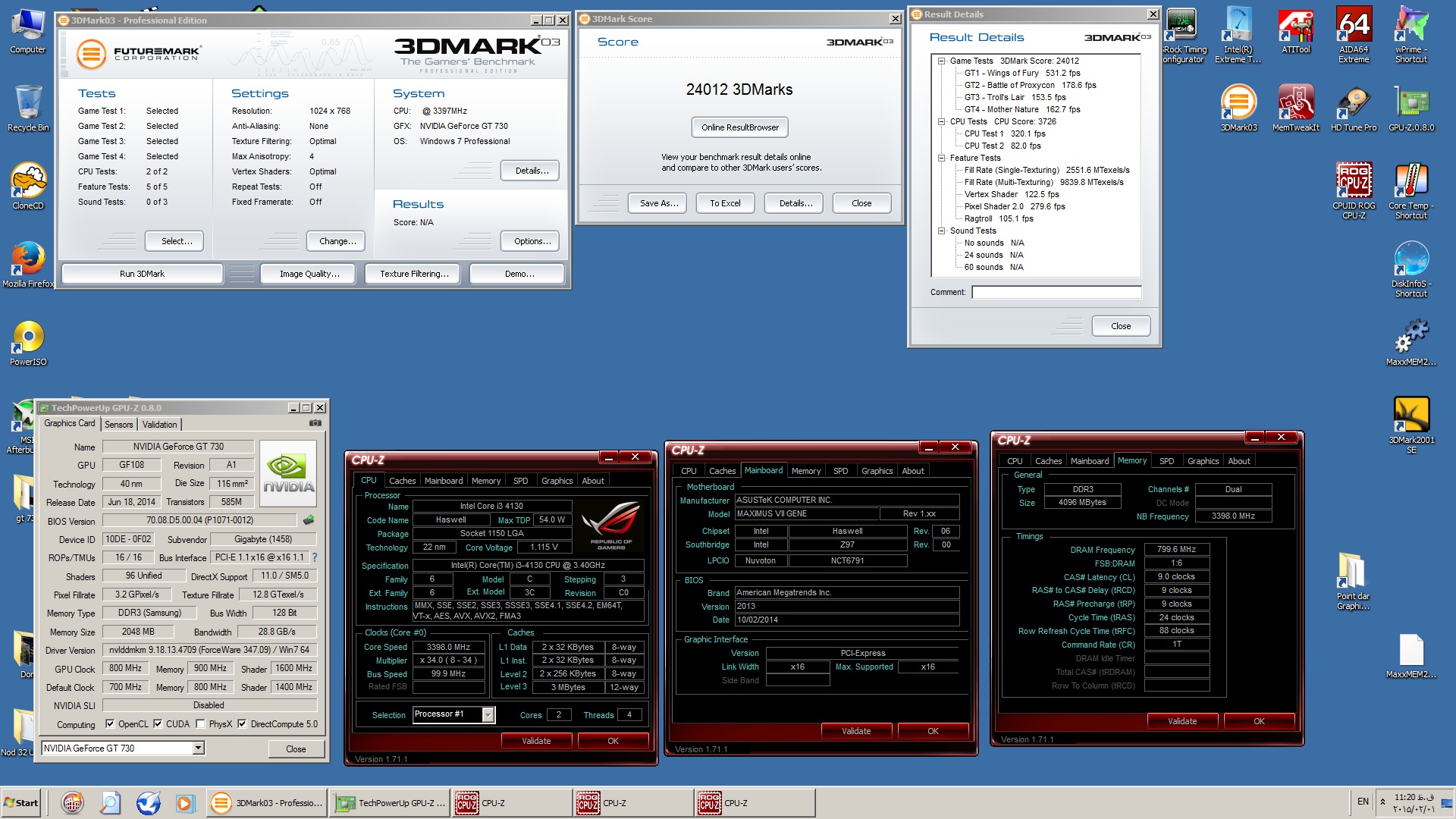This screenshot has width=1456, height=819.
Task: Toggle the OpenCL checkbox in GPU-Z
Action: pyautogui.click(x=110, y=723)
